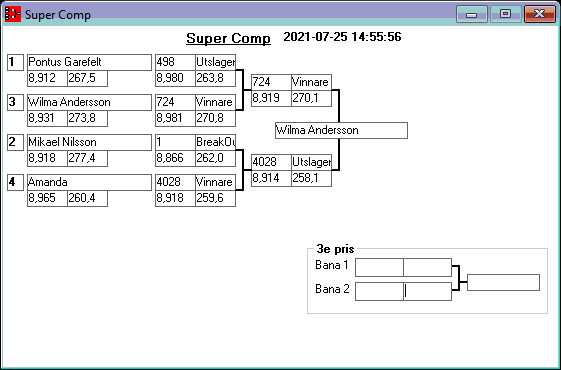Click the BreakOut status field
561x370 pixels.
pos(215,142)
